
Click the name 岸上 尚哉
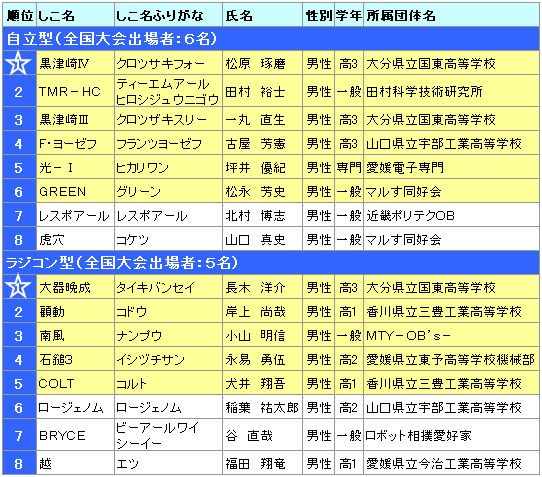(x=255, y=312)
